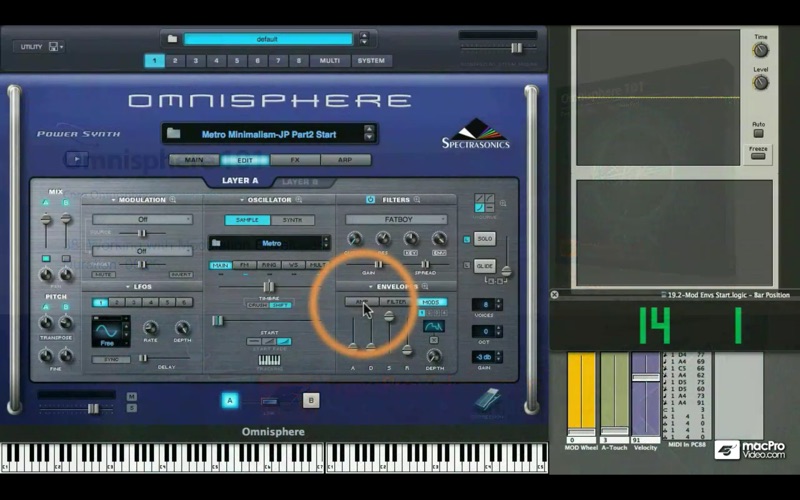Step the Voices value arrows
Screen dimensions: 800x500
click(498, 305)
